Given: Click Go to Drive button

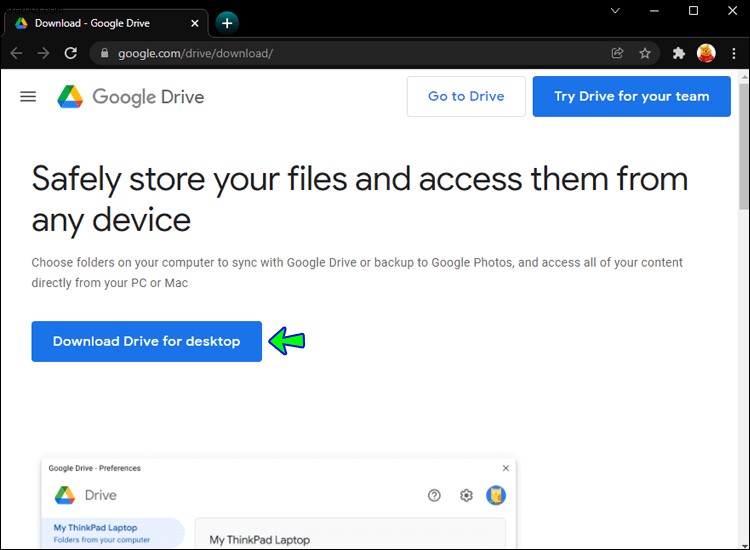Looking at the screenshot, I should pos(466,96).
